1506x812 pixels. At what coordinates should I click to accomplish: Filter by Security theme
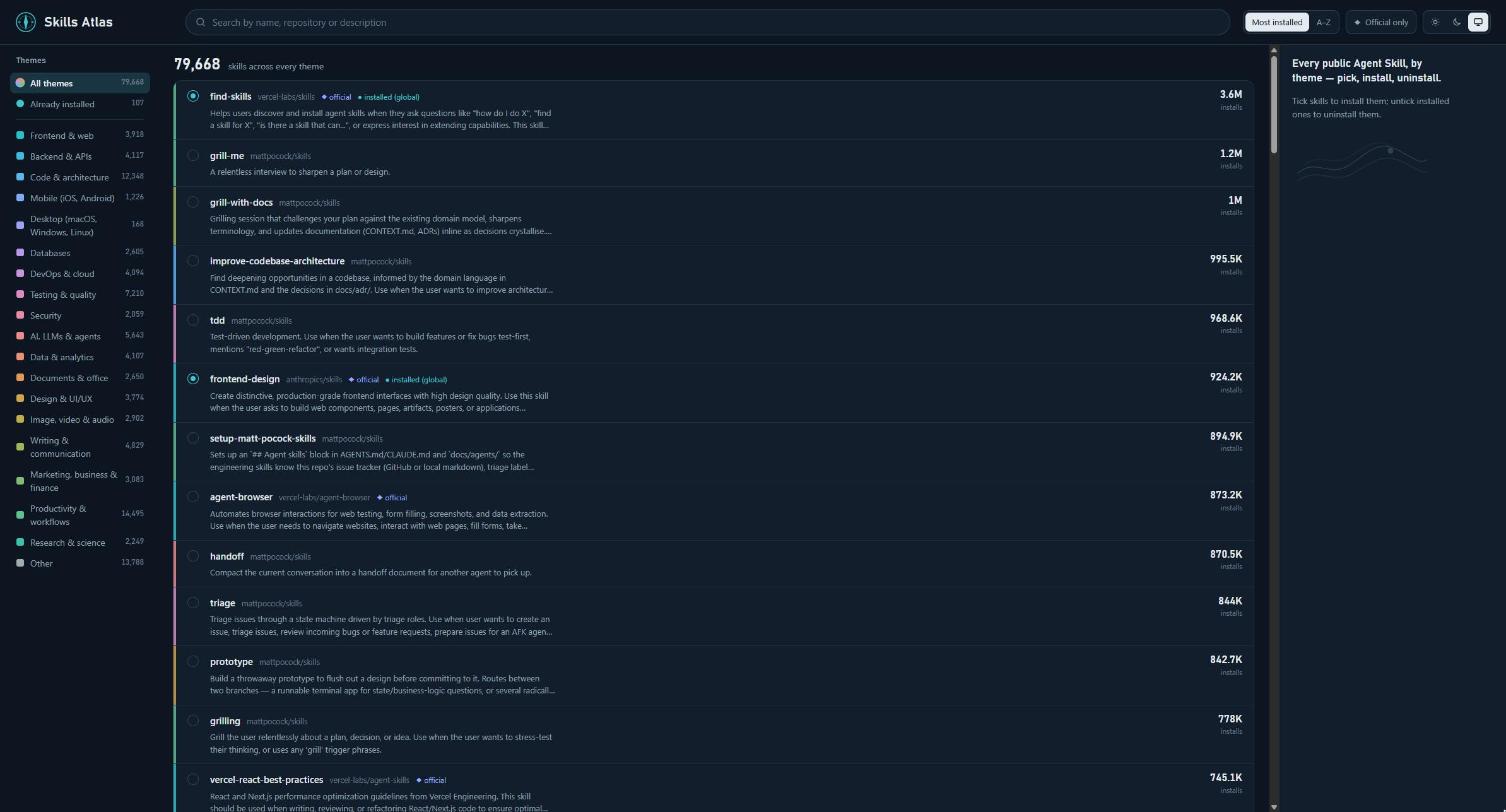click(x=80, y=315)
